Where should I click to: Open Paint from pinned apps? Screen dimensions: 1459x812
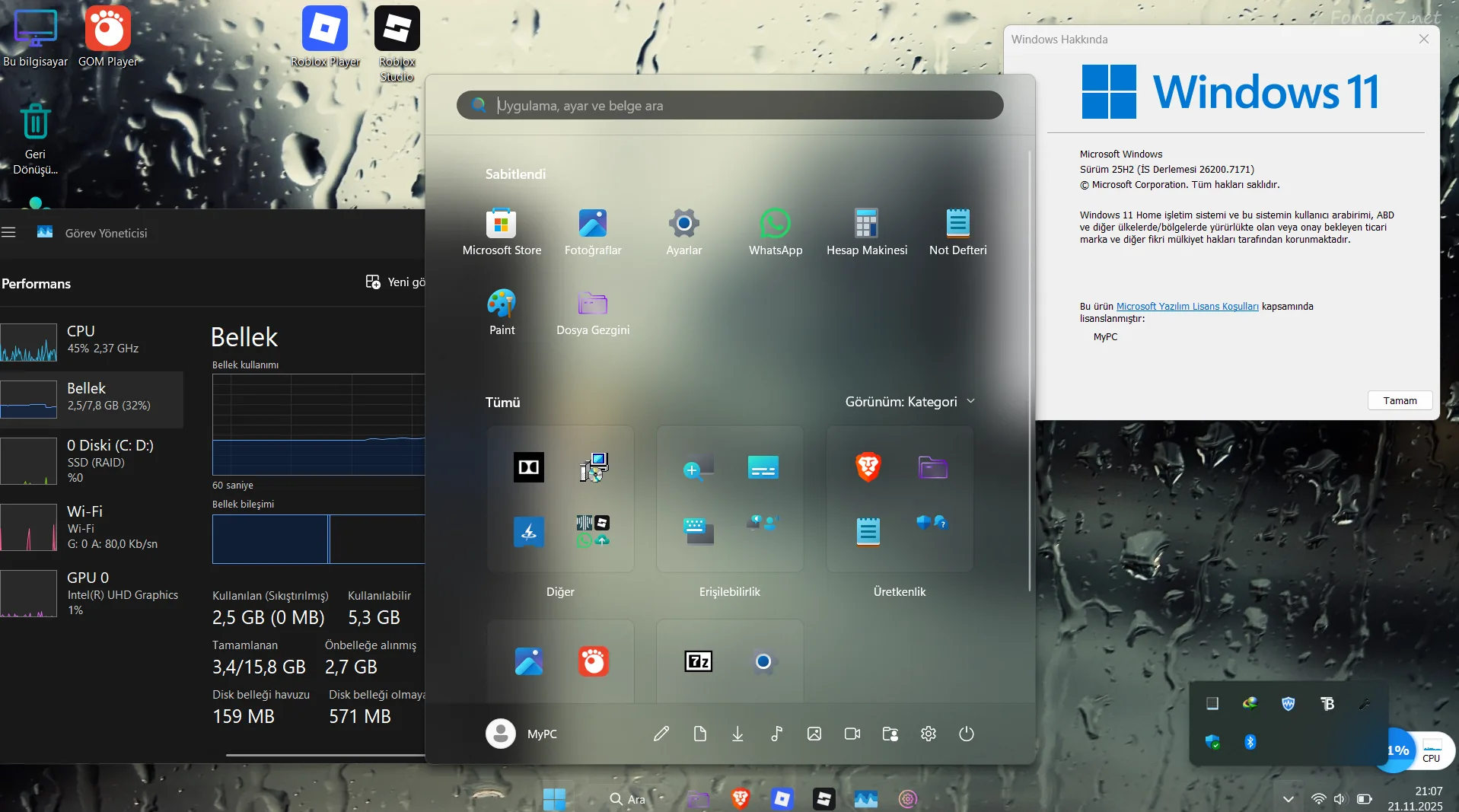point(502,312)
